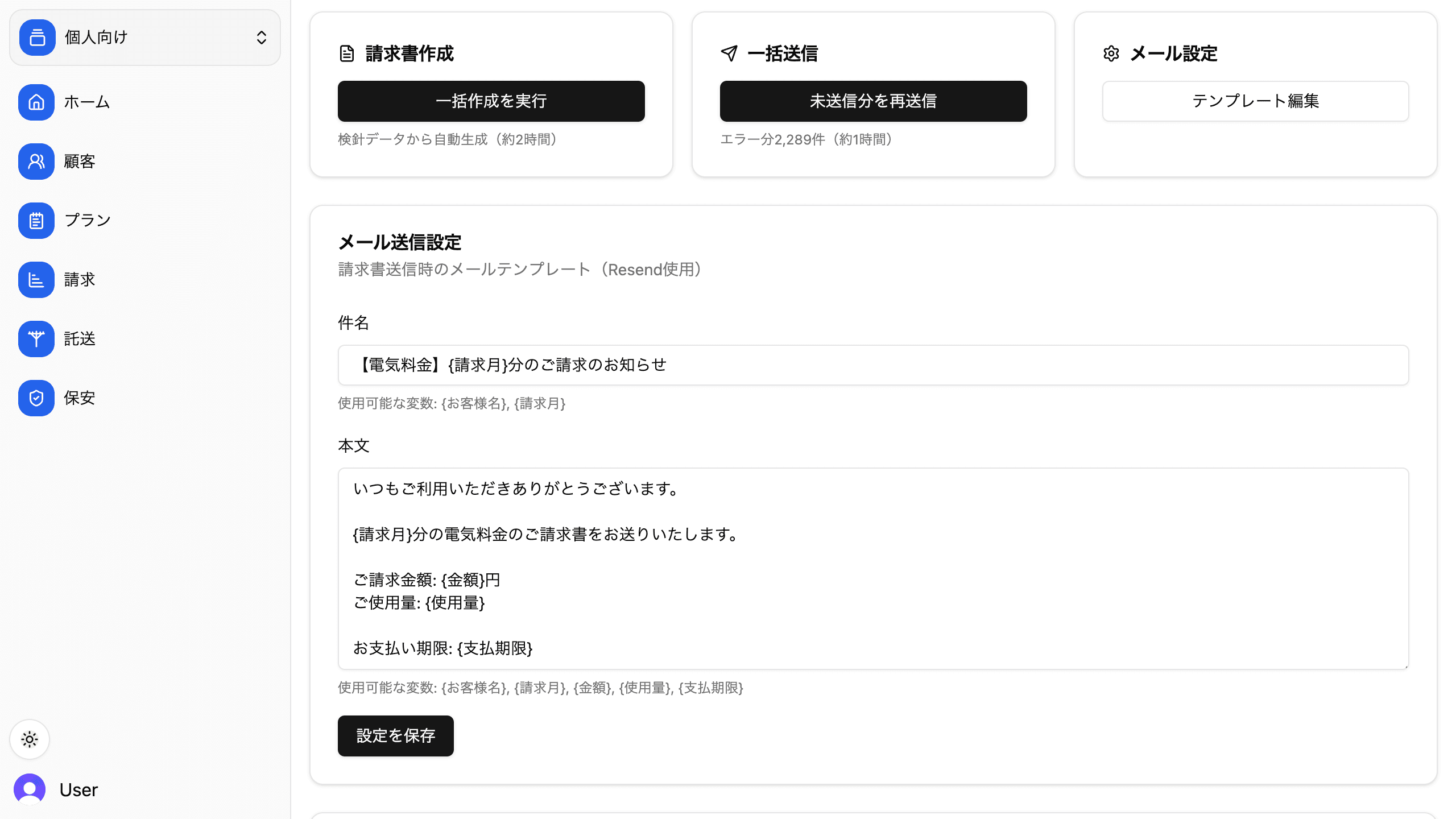Open the Customers (顧客) sidebar icon
1456x819 pixels.
coord(36,162)
